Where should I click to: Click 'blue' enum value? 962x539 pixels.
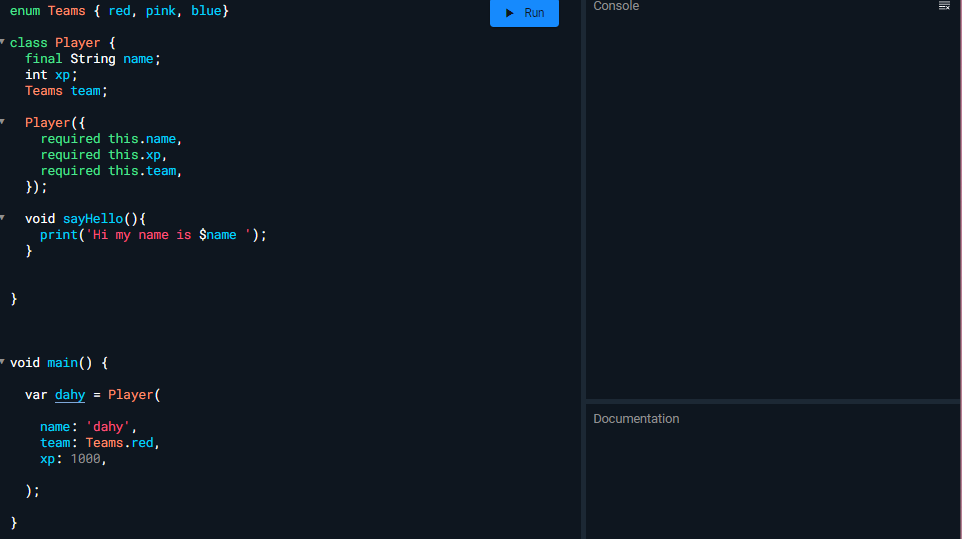click(x=206, y=11)
